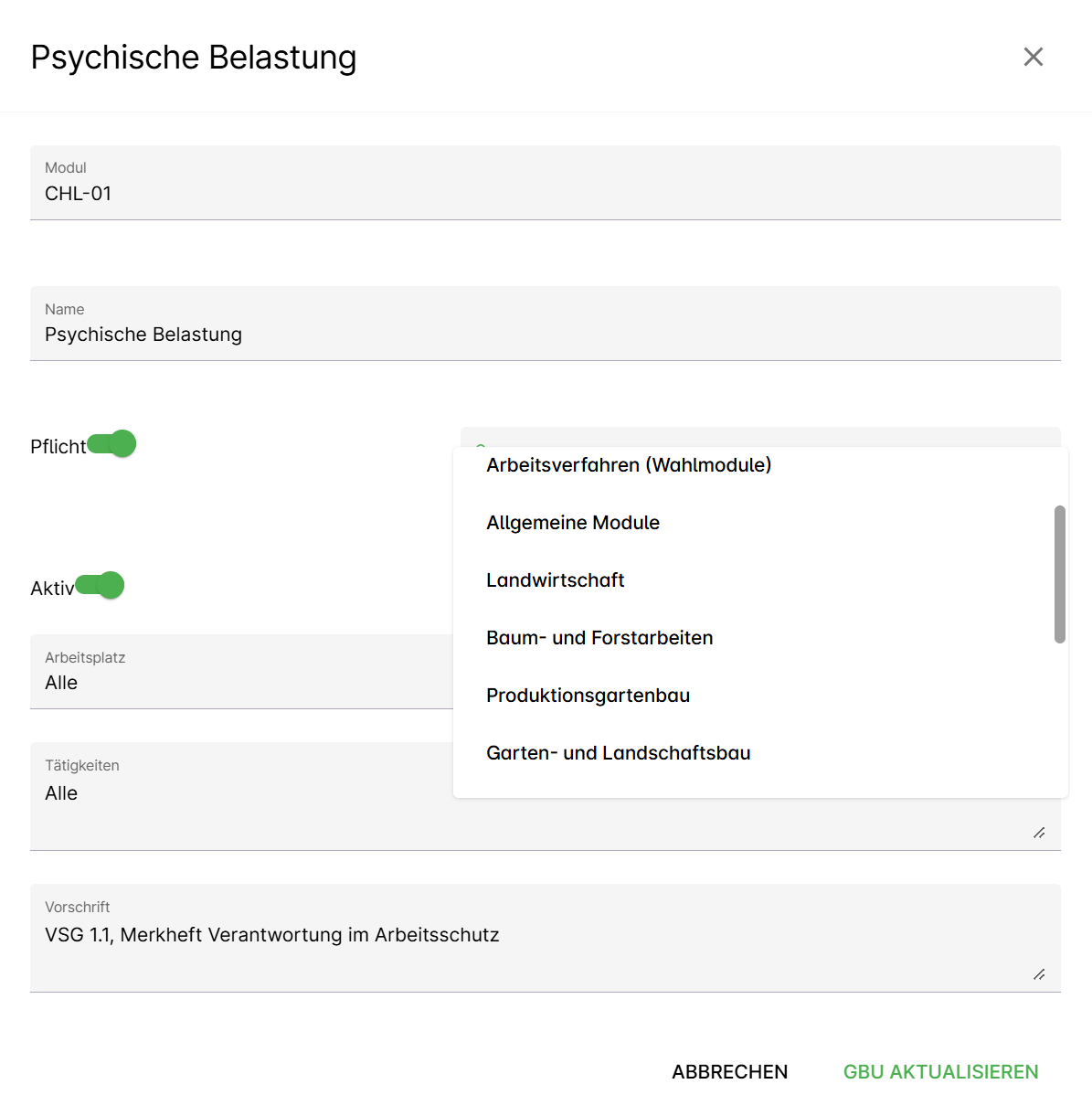1092x1116 pixels.
Task: Focus the Name input field
Action: tap(545, 334)
